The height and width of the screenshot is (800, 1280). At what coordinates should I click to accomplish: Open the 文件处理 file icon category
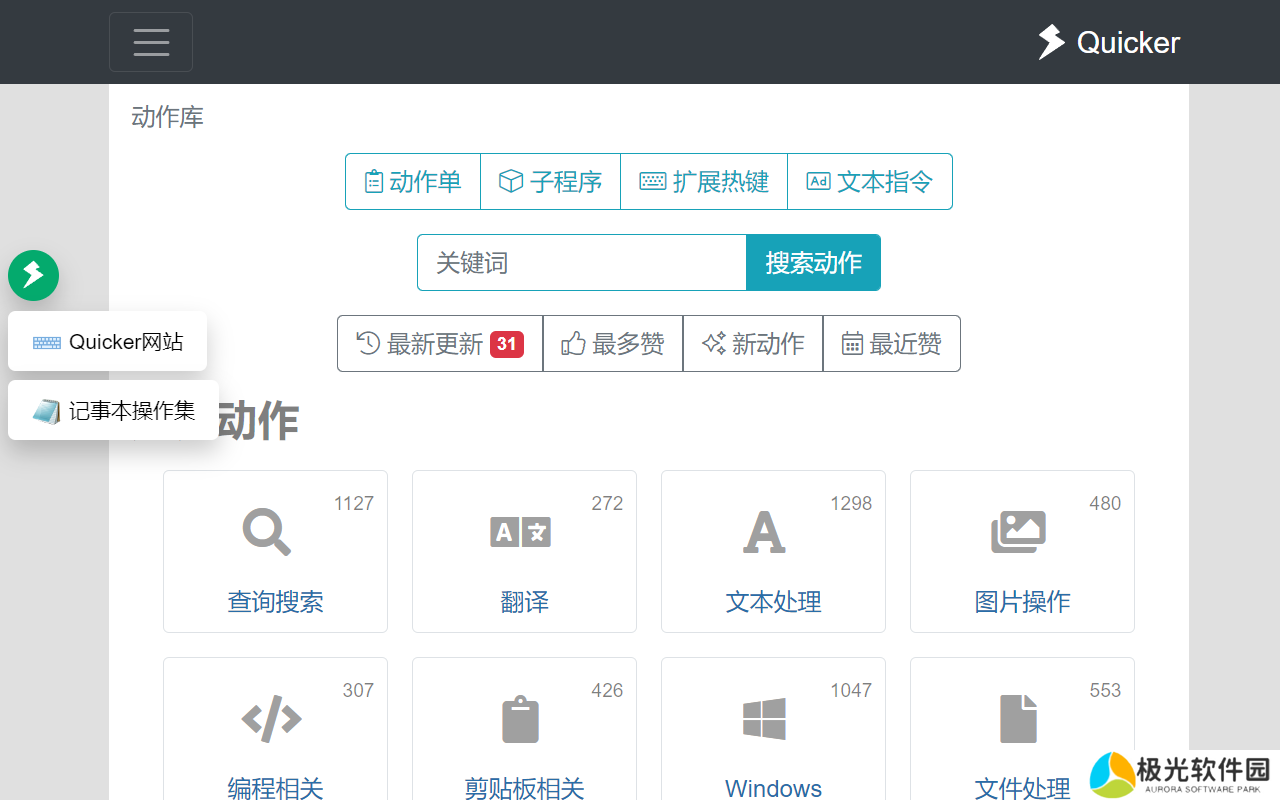click(x=1018, y=718)
